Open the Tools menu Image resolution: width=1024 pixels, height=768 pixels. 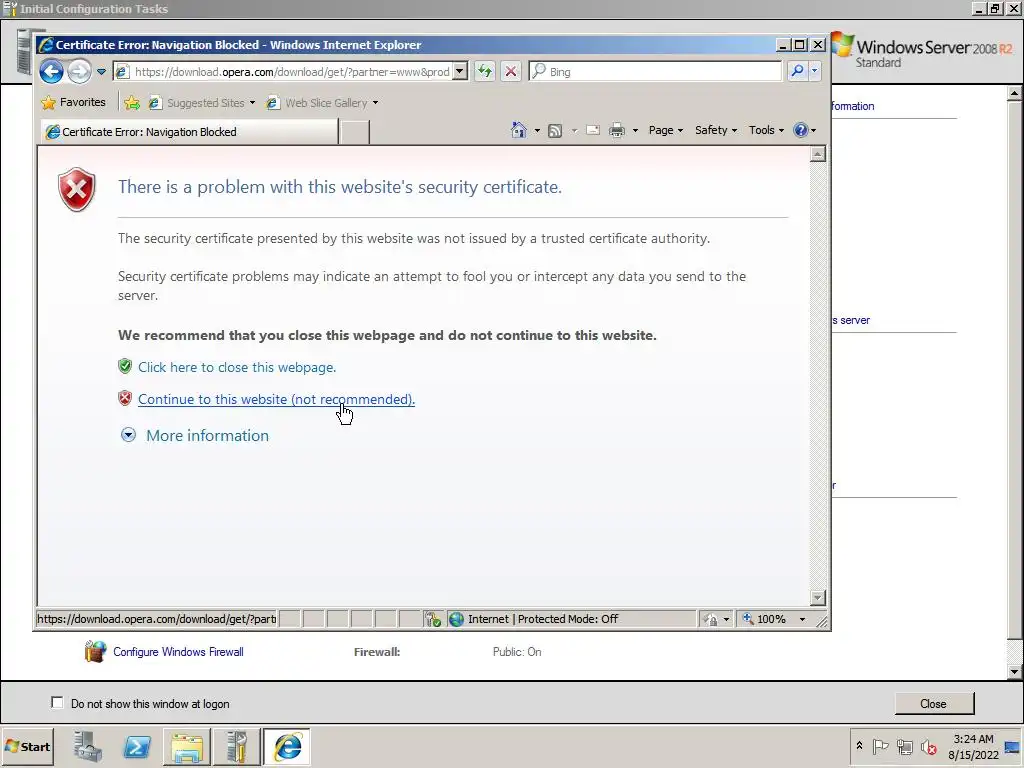766,130
